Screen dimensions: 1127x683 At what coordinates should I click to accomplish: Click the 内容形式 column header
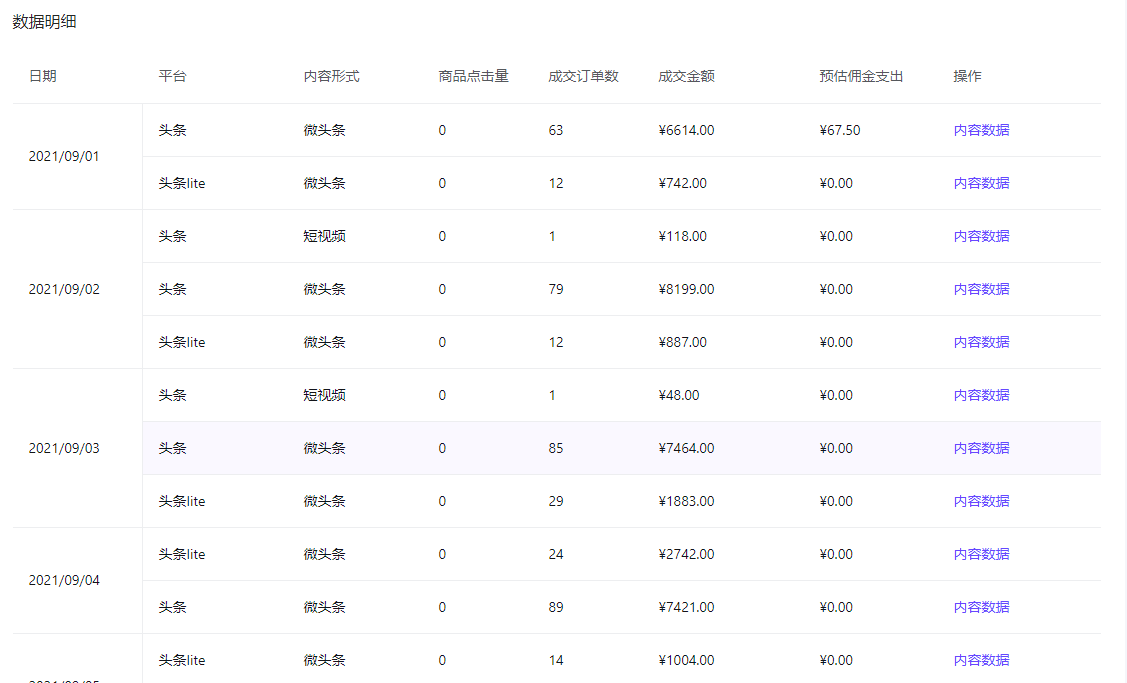click(331, 76)
